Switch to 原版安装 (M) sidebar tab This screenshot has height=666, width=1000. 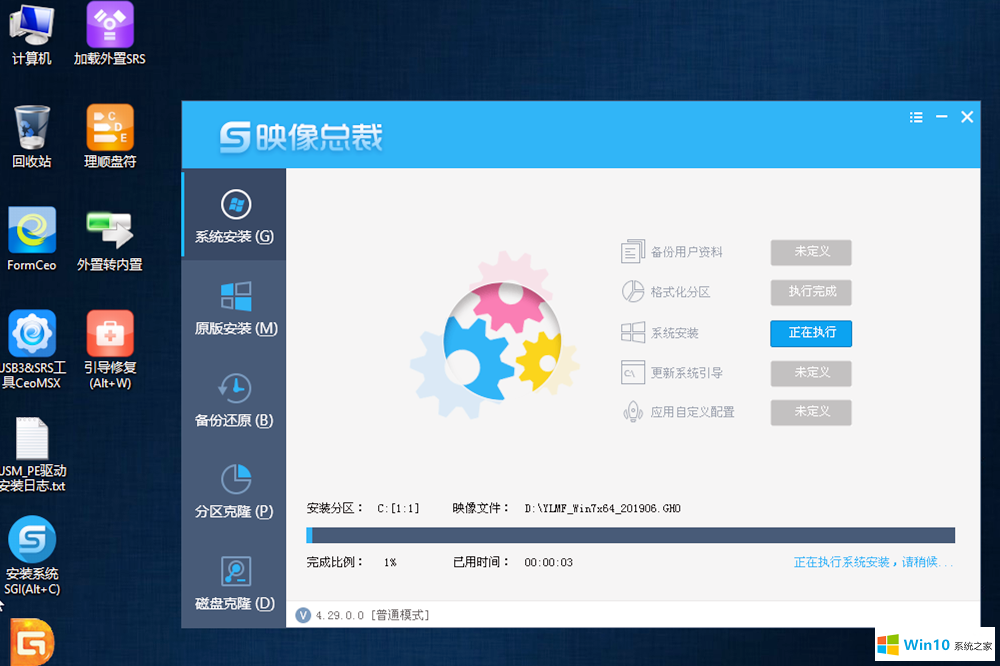(234, 308)
